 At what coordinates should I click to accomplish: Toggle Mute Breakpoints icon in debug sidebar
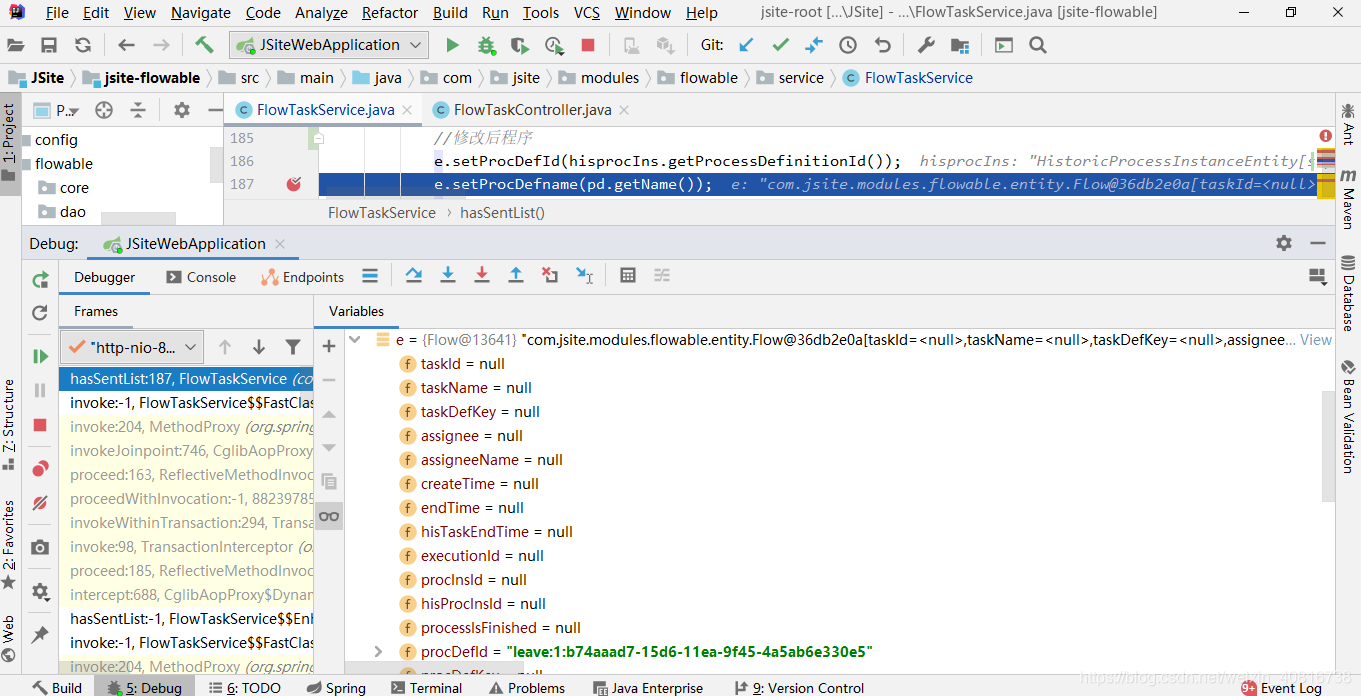[40, 502]
